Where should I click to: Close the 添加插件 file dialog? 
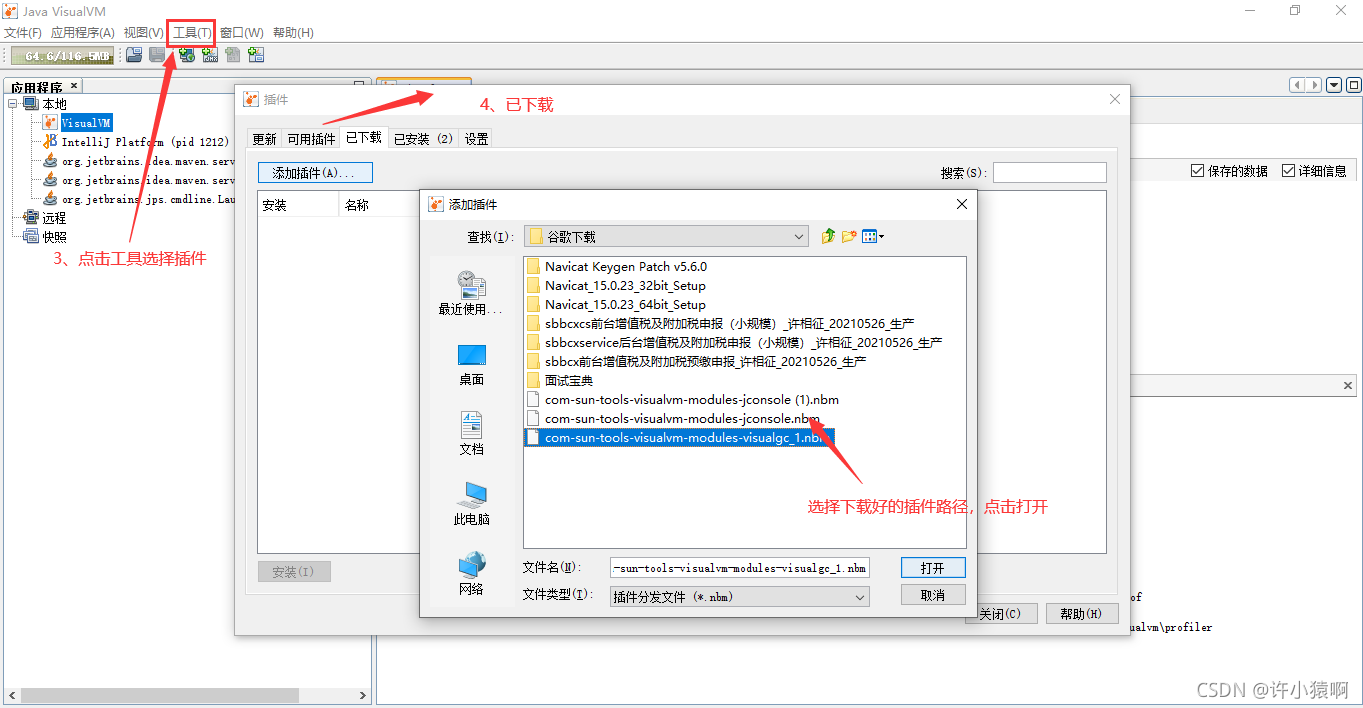click(x=962, y=204)
